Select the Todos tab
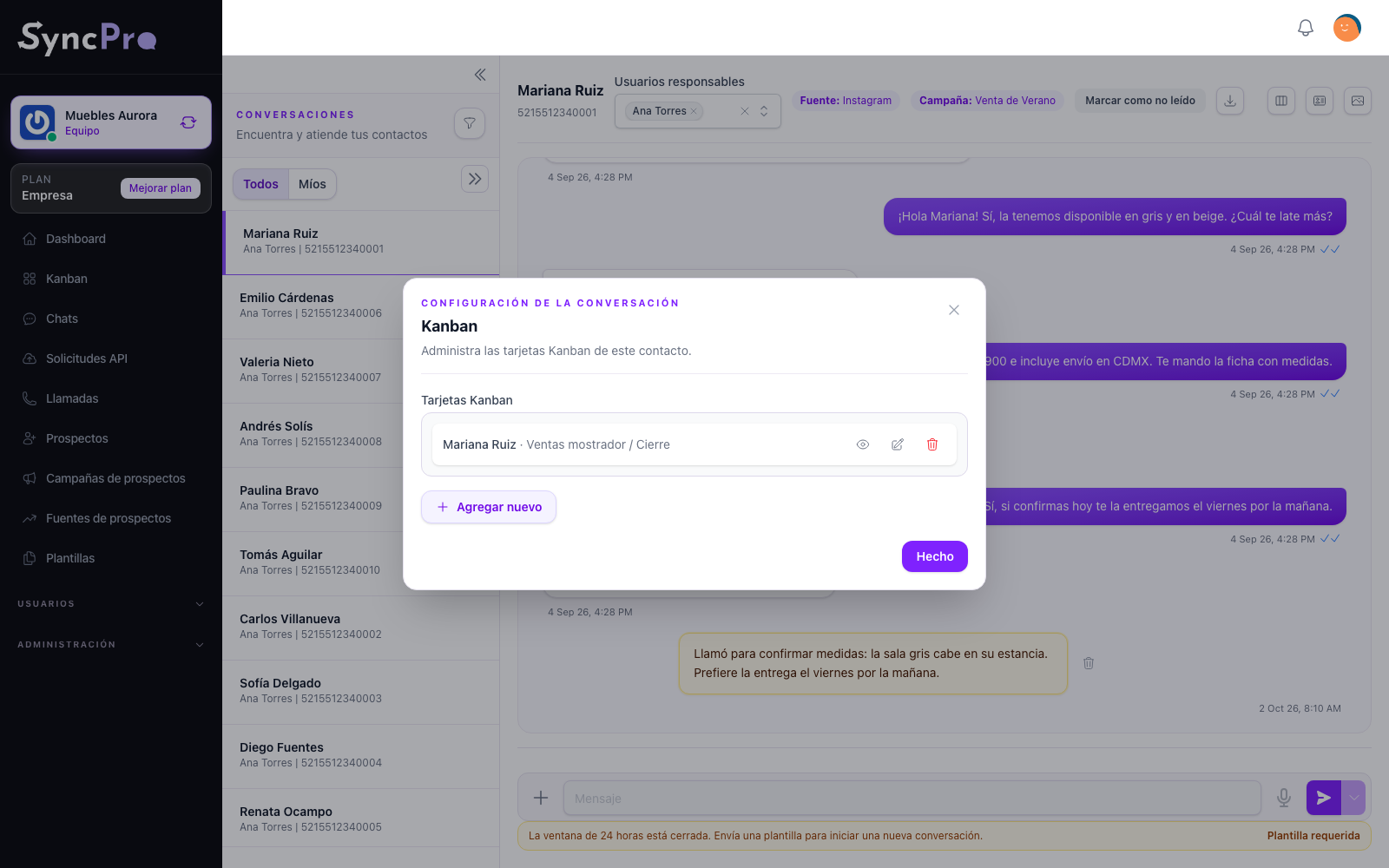 coord(260,184)
